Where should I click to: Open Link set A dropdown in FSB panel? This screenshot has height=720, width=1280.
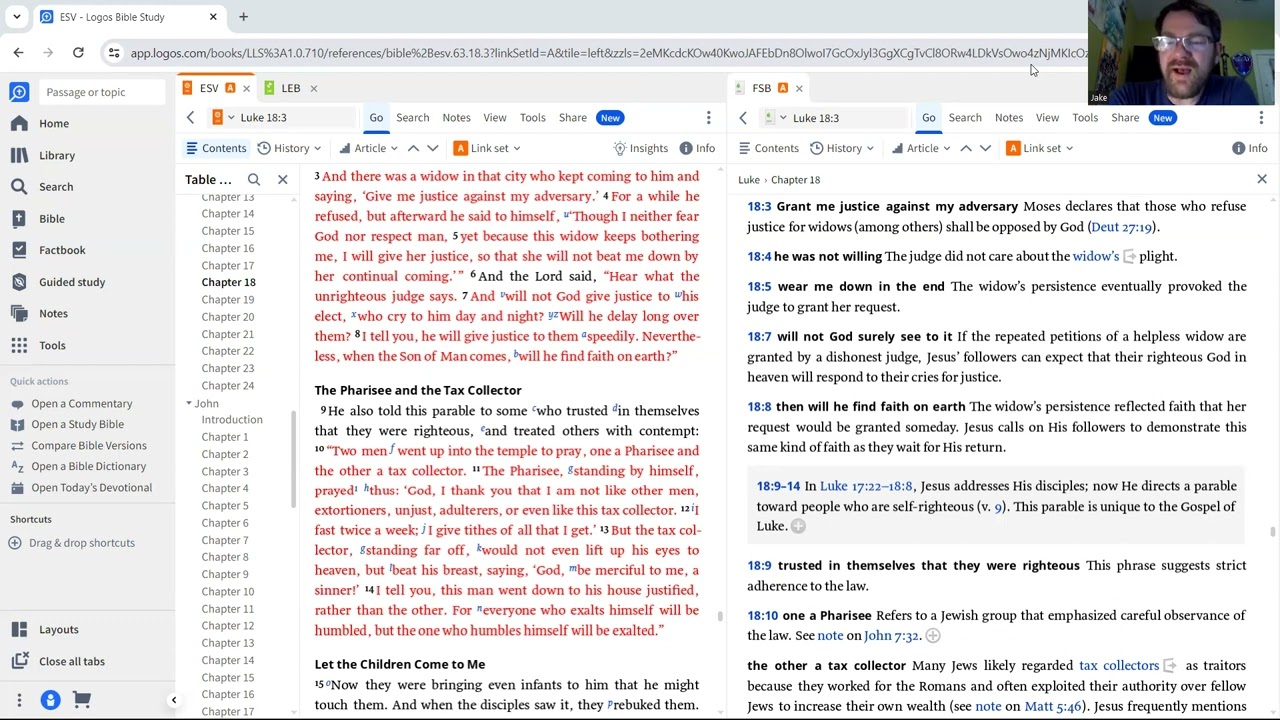[1040, 148]
